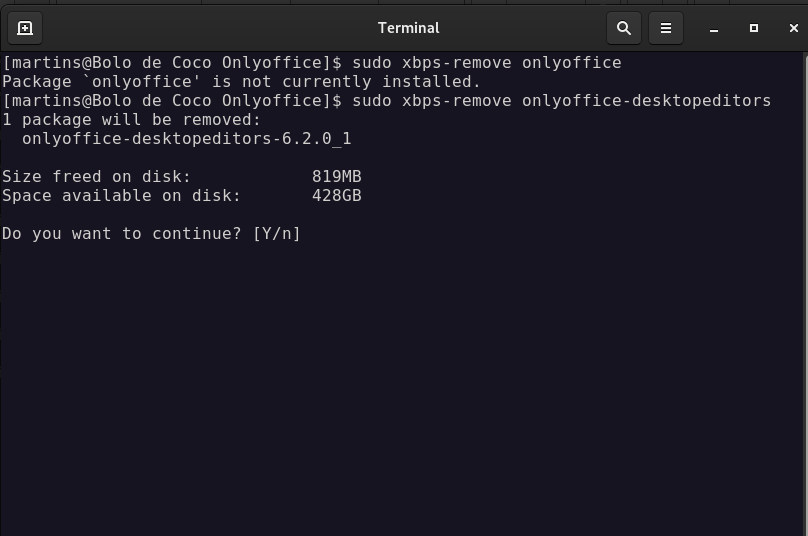Click the 428GB value

[336, 196]
